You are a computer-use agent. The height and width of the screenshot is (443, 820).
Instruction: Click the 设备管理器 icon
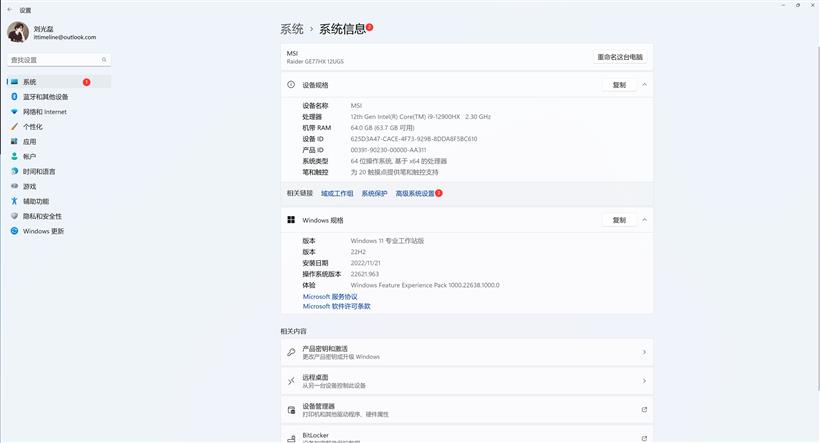click(x=291, y=410)
